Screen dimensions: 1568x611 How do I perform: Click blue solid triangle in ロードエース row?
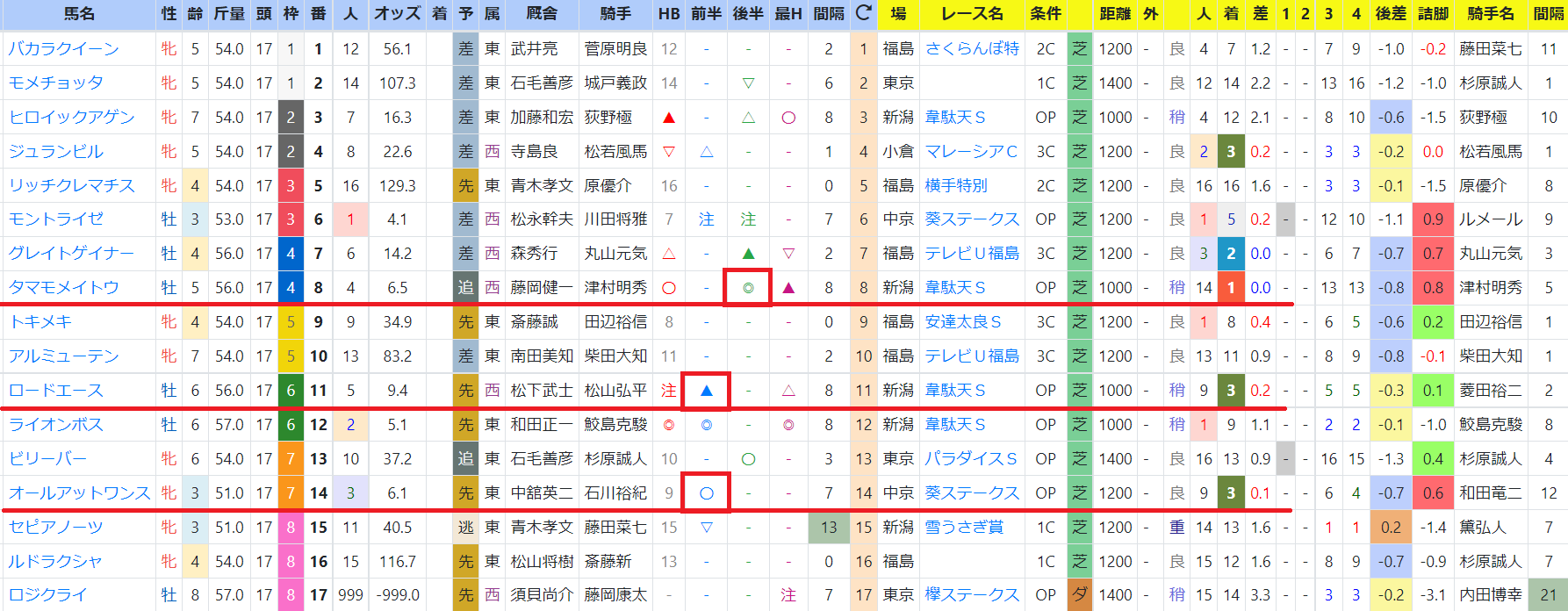[707, 391]
